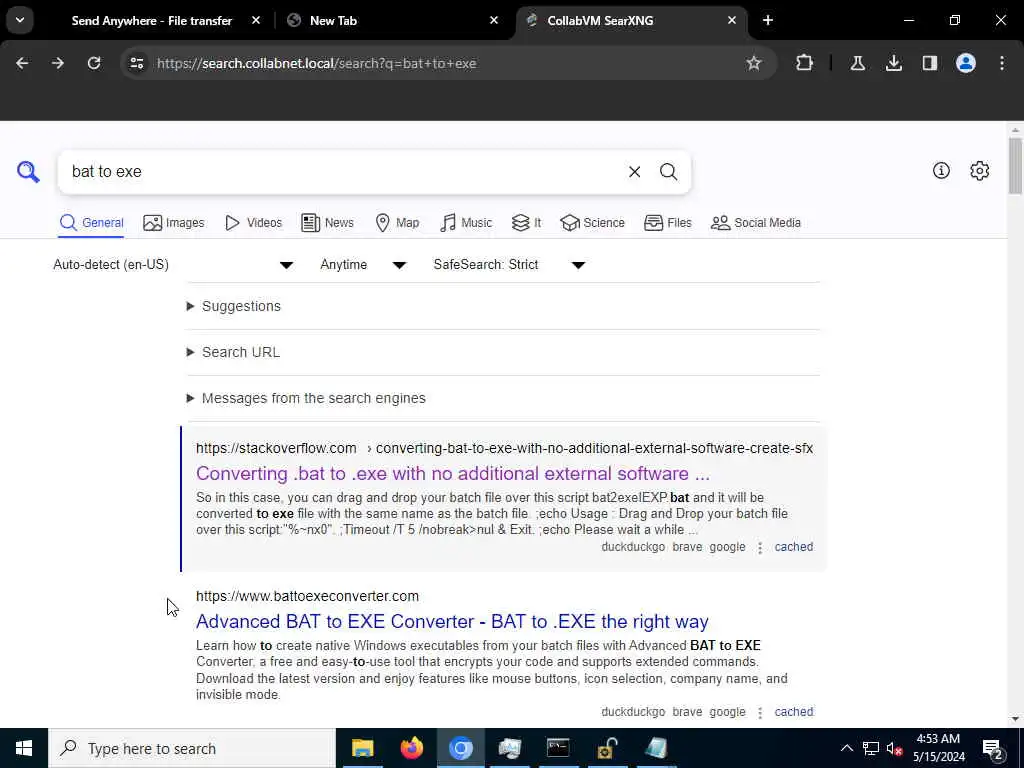
Task: Switch to Images category
Action: (x=174, y=223)
